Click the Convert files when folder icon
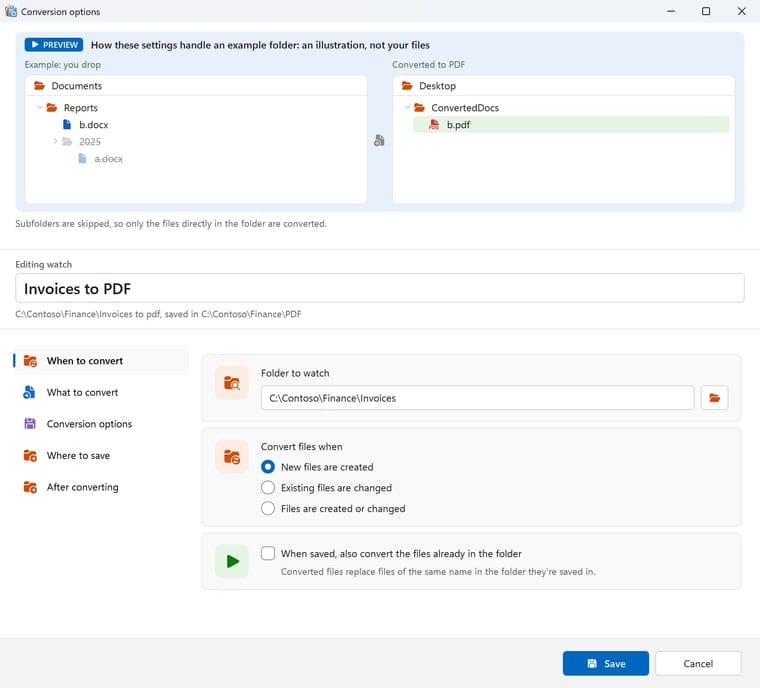760x688 pixels. coord(232,456)
